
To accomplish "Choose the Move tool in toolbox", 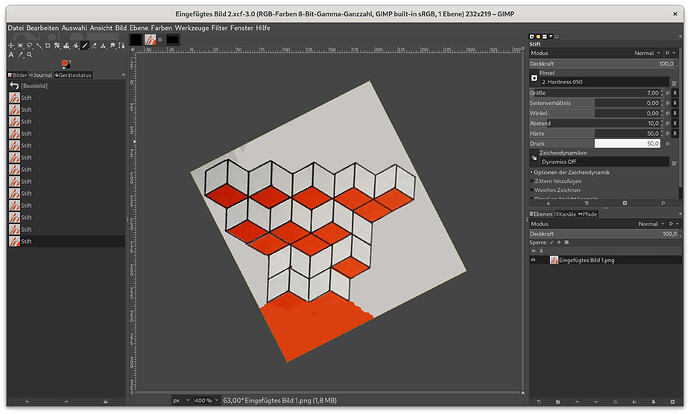I will point(11,46).
